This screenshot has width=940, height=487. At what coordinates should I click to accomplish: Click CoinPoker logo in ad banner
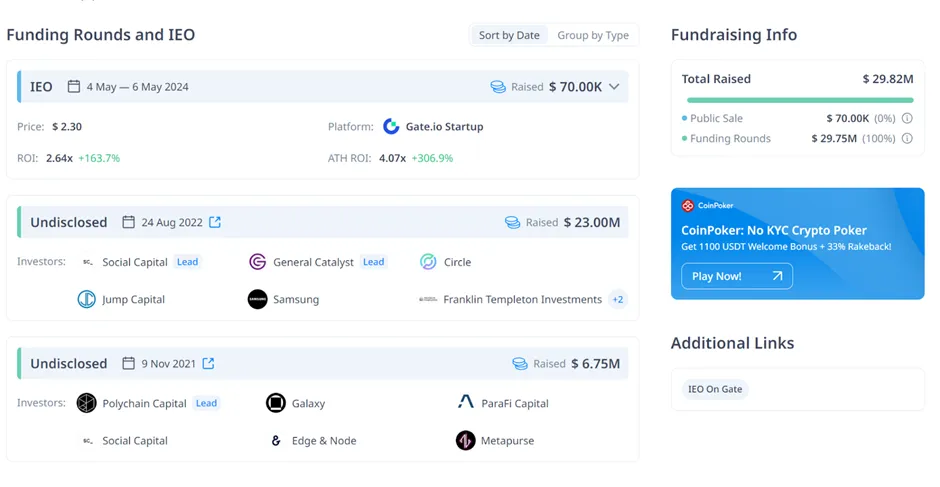[688, 206]
